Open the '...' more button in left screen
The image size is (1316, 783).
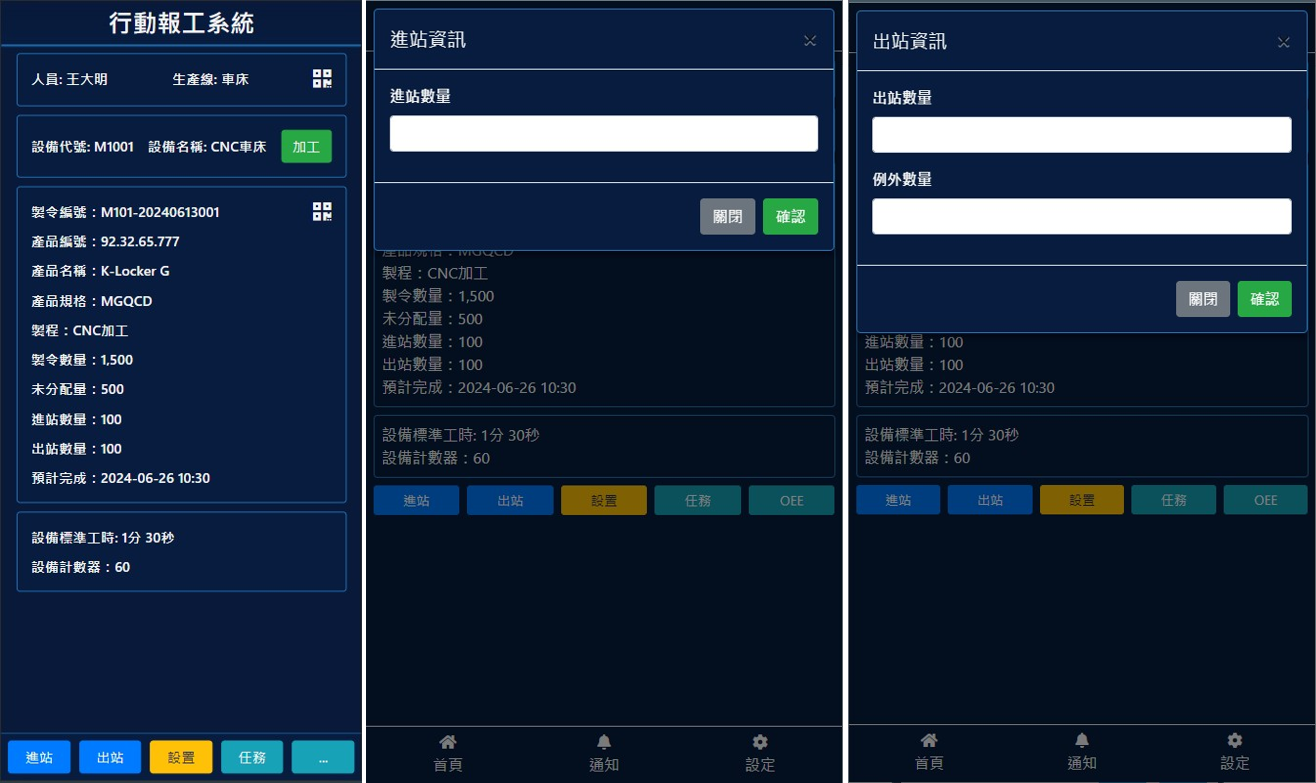(x=323, y=758)
